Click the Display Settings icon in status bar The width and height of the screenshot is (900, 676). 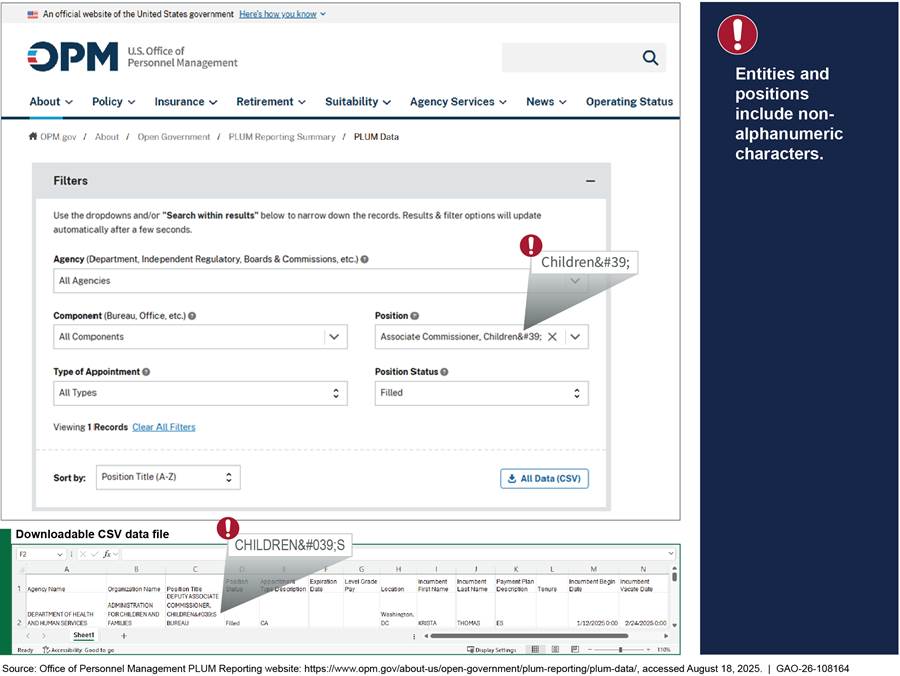point(470,650)
